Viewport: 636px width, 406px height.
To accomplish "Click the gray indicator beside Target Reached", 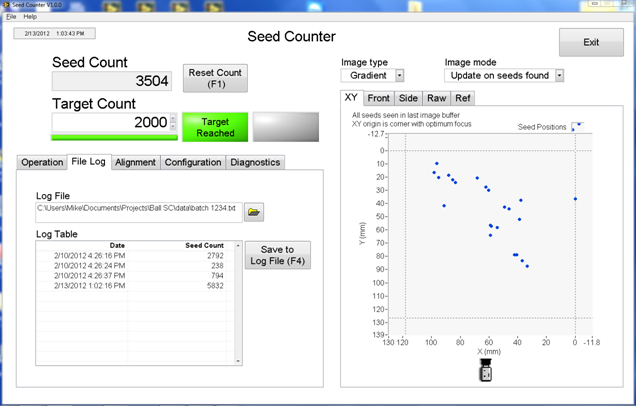I will coord(285,126).
